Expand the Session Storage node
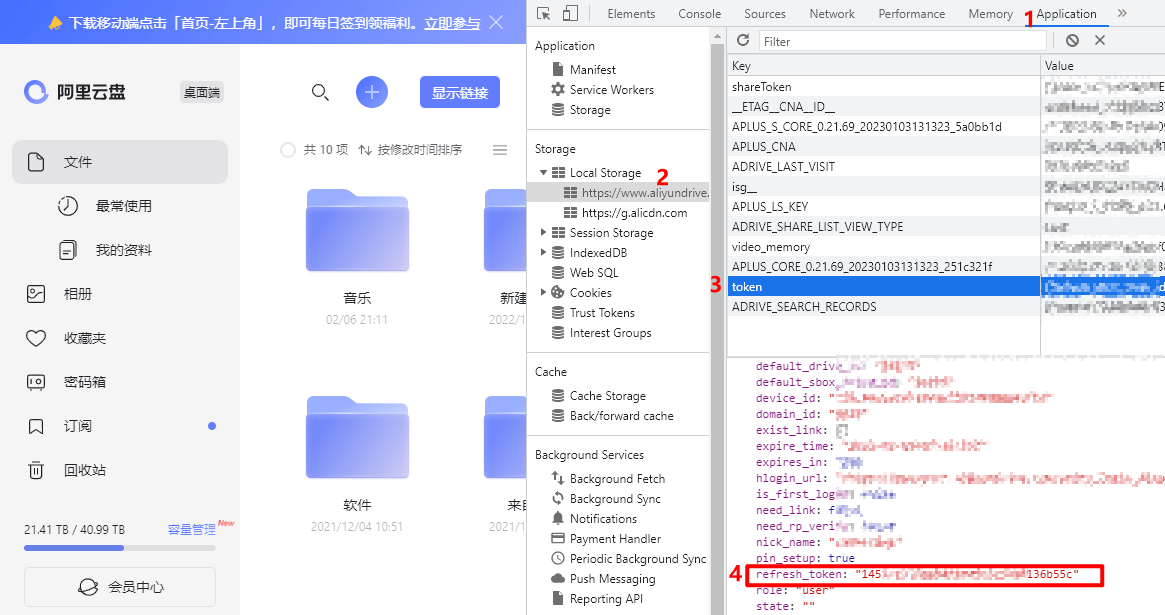This screenshot has height=615, width=1165. pyautogui.click(x=544, y=232)
